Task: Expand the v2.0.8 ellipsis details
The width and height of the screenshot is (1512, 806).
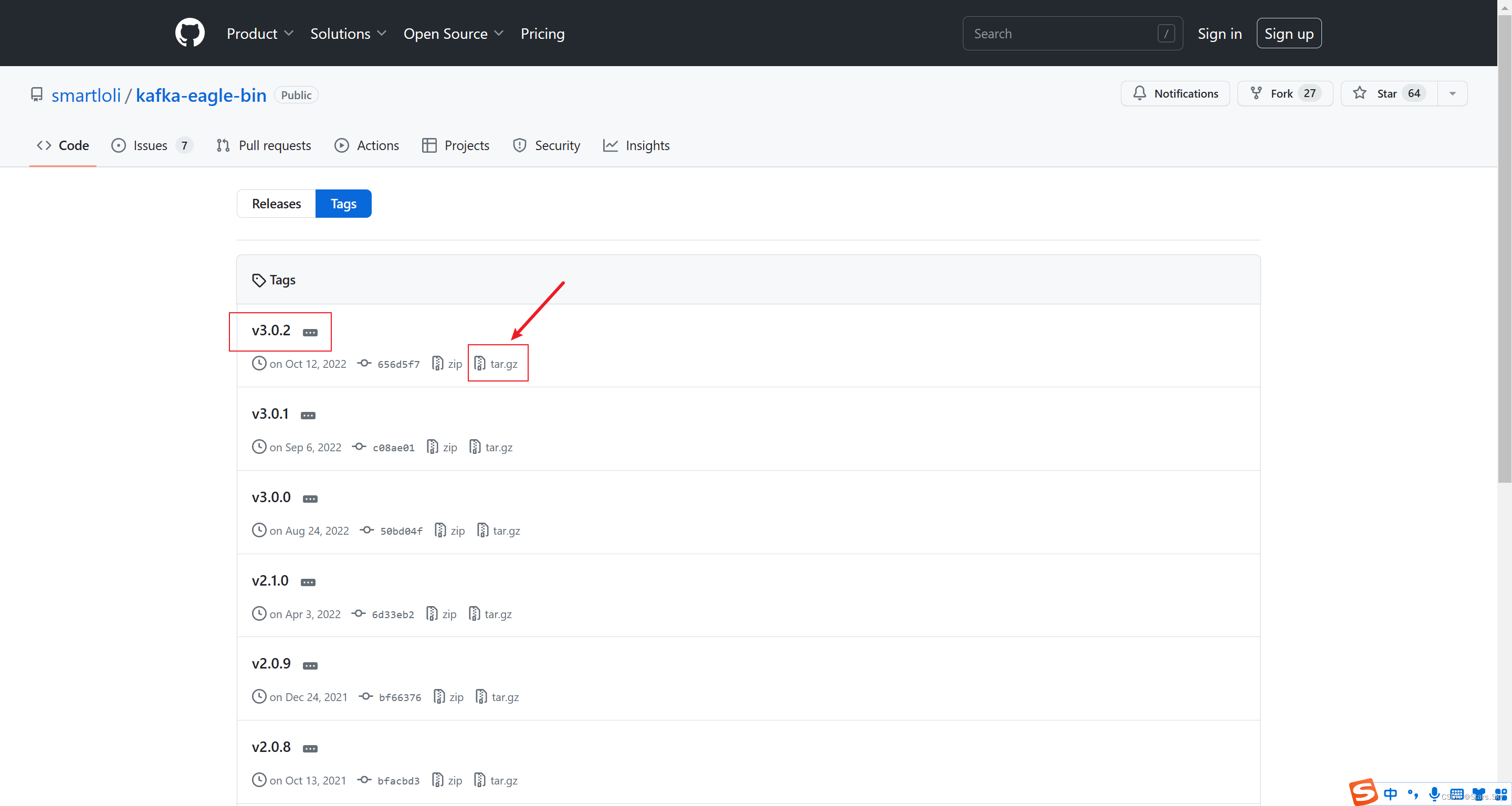Action: pyautogui.click(x=310, y=748)
